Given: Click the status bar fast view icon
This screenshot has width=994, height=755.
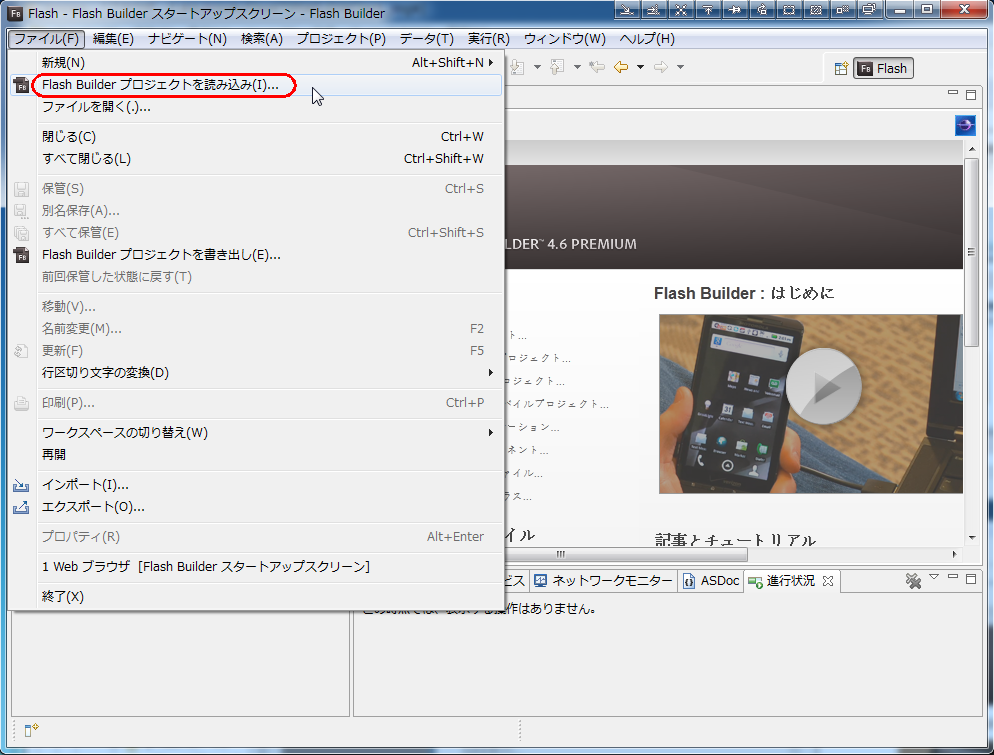Looking at the screenshot, I should [x=31, y=730].
